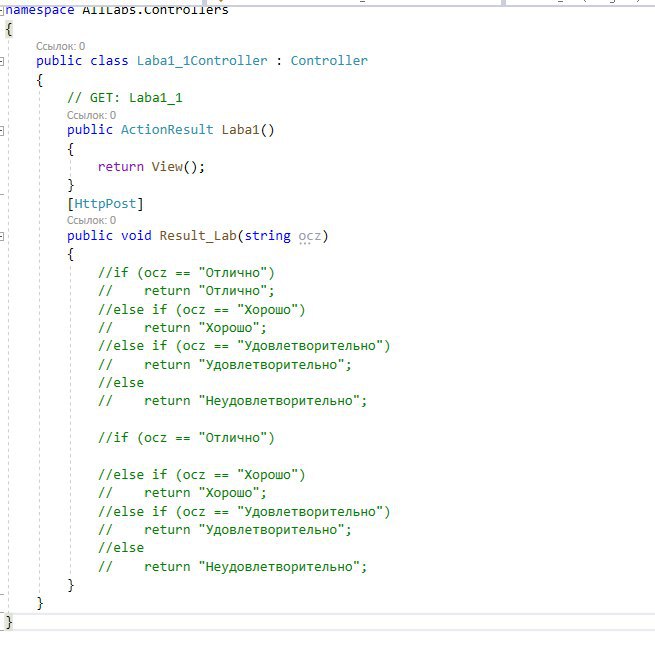Click the ActionResult return type

coord(167,130)
